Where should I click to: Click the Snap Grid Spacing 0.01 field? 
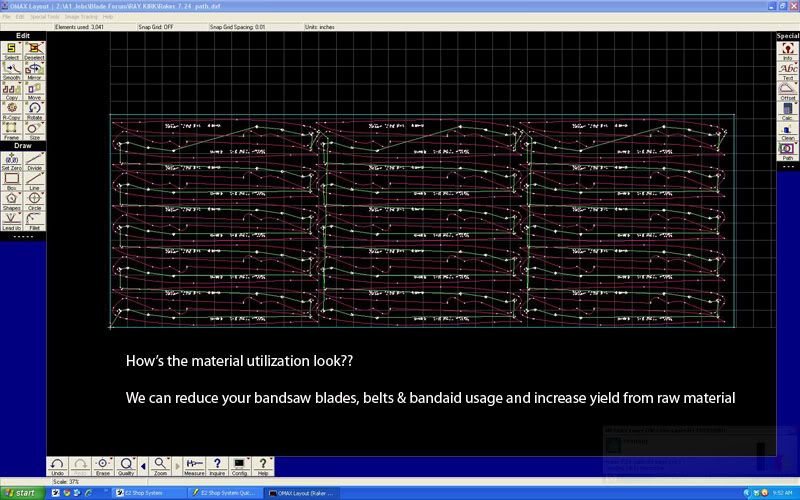(x=237, y=27)
